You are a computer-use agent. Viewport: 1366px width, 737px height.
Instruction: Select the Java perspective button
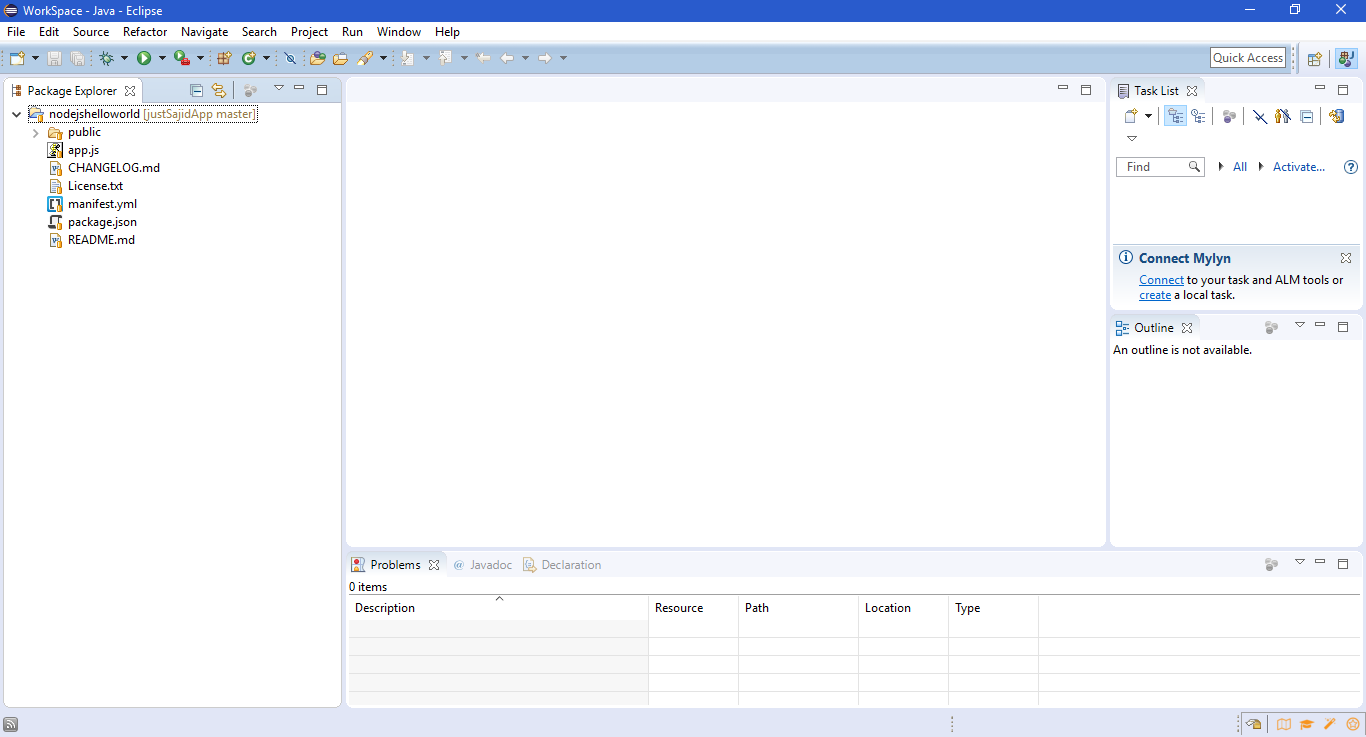1346,59
